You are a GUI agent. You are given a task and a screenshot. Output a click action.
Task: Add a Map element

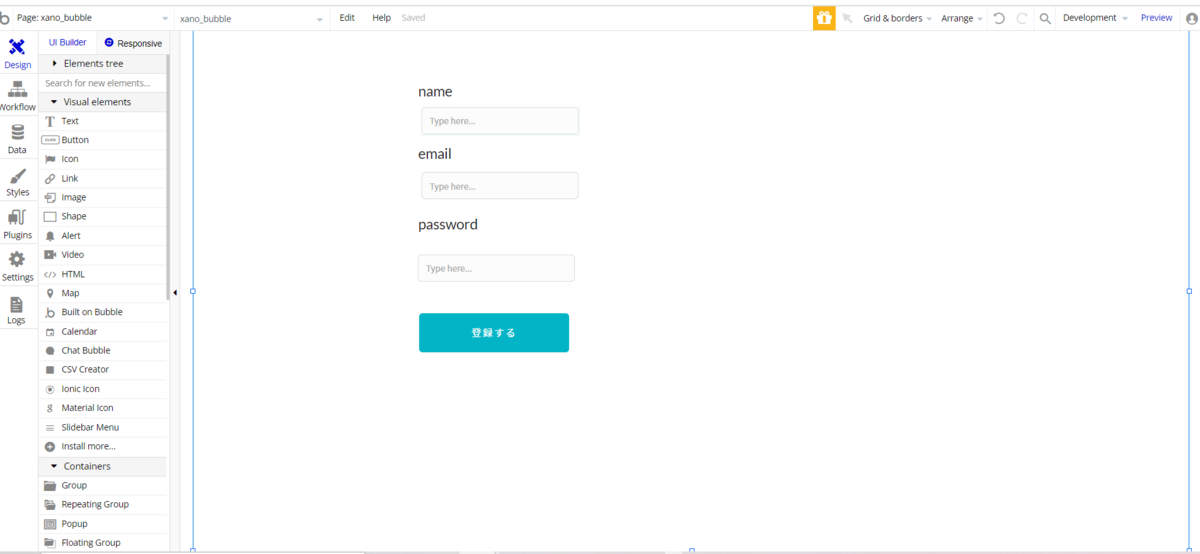coord(103,293)
